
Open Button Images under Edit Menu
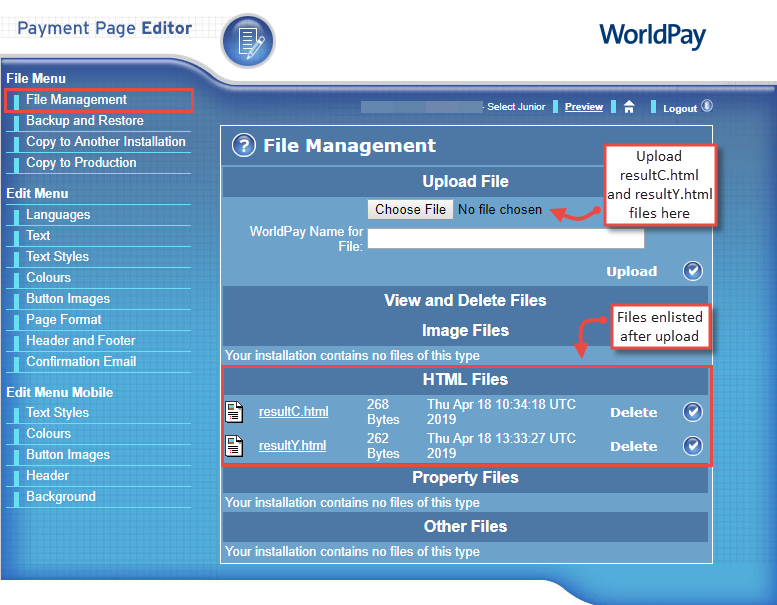pos(68,298)
